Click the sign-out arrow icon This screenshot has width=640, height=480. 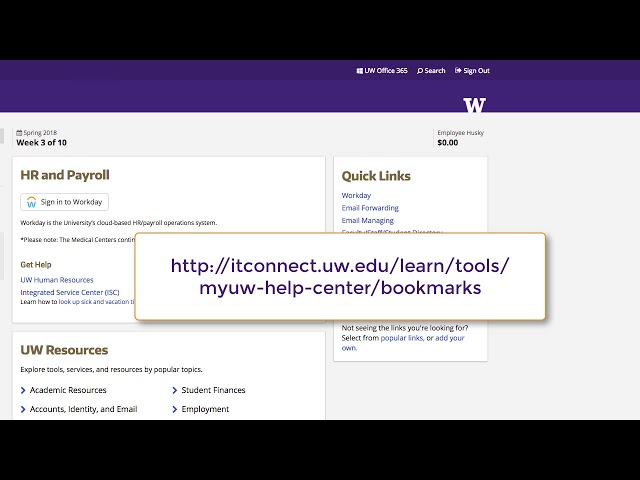[x=458, y=71]
